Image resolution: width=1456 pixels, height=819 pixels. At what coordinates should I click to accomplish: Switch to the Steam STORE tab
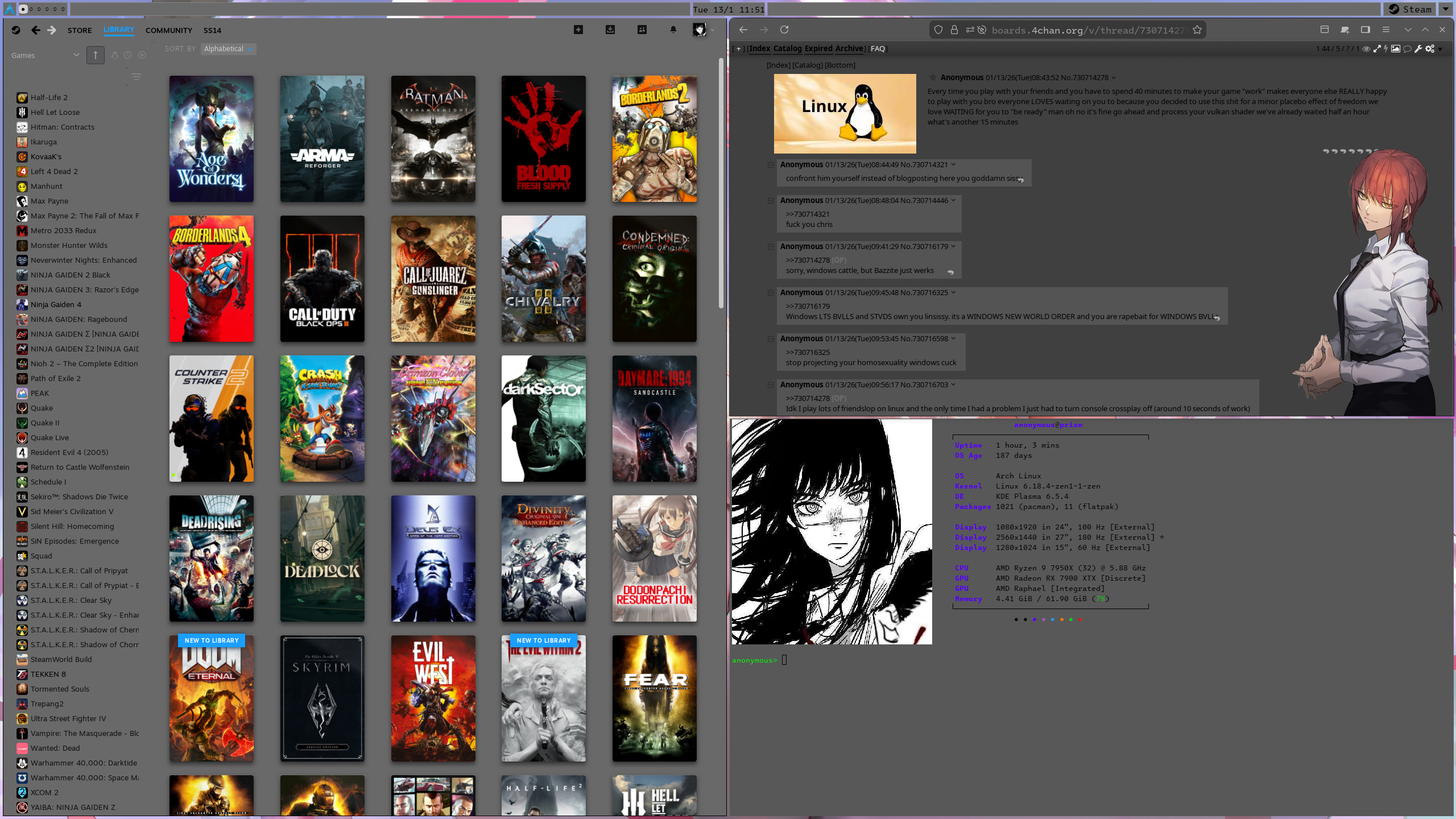[80, 30]
